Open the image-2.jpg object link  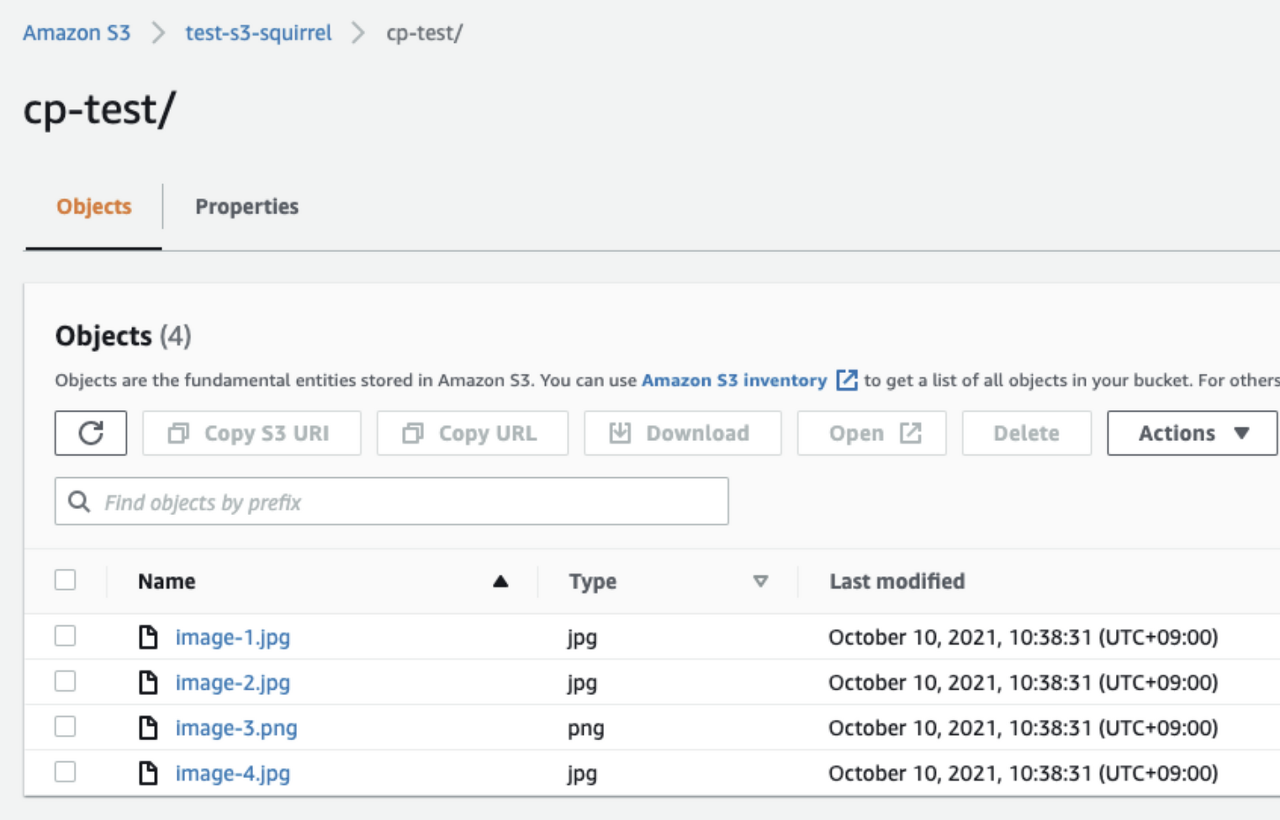pos(233,683)
